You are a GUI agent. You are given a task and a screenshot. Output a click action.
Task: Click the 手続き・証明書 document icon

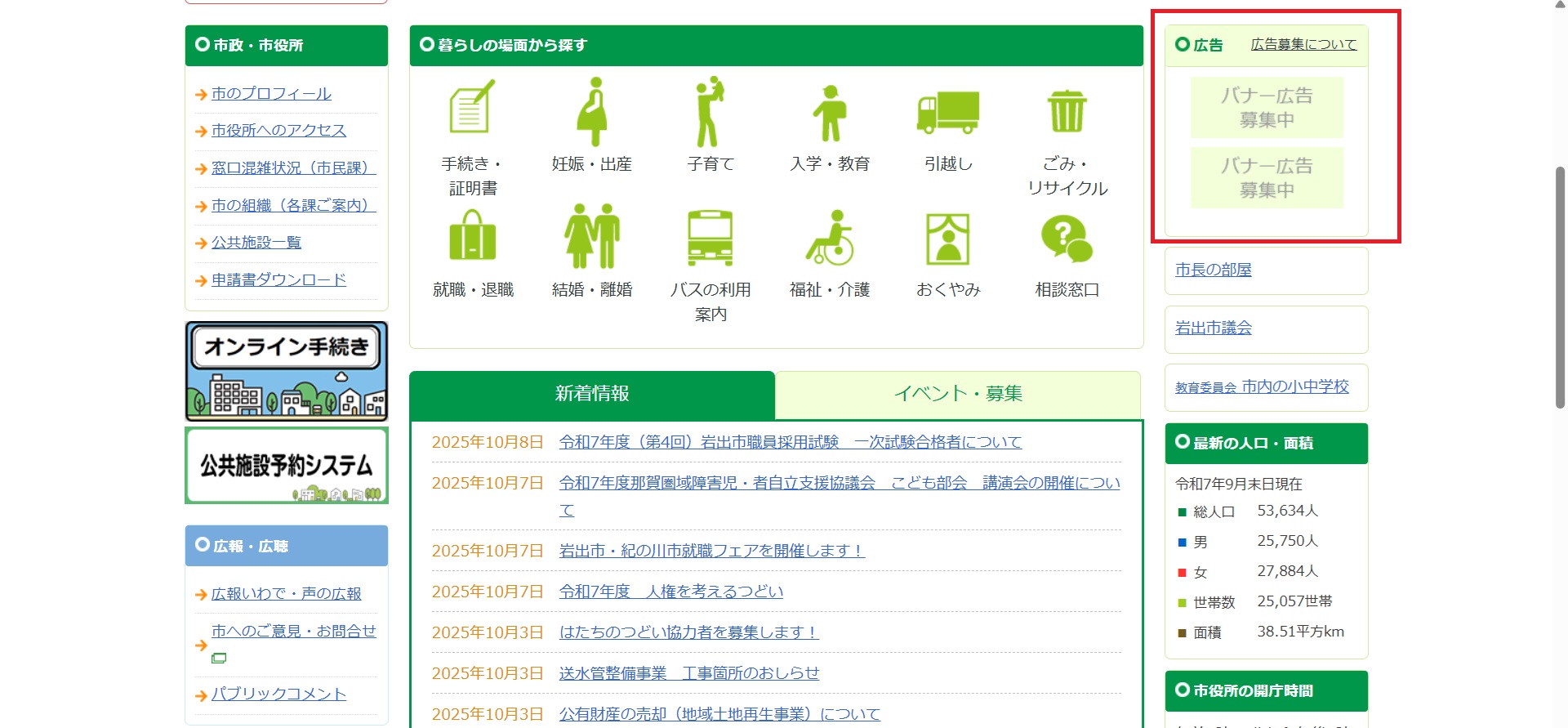472,108
